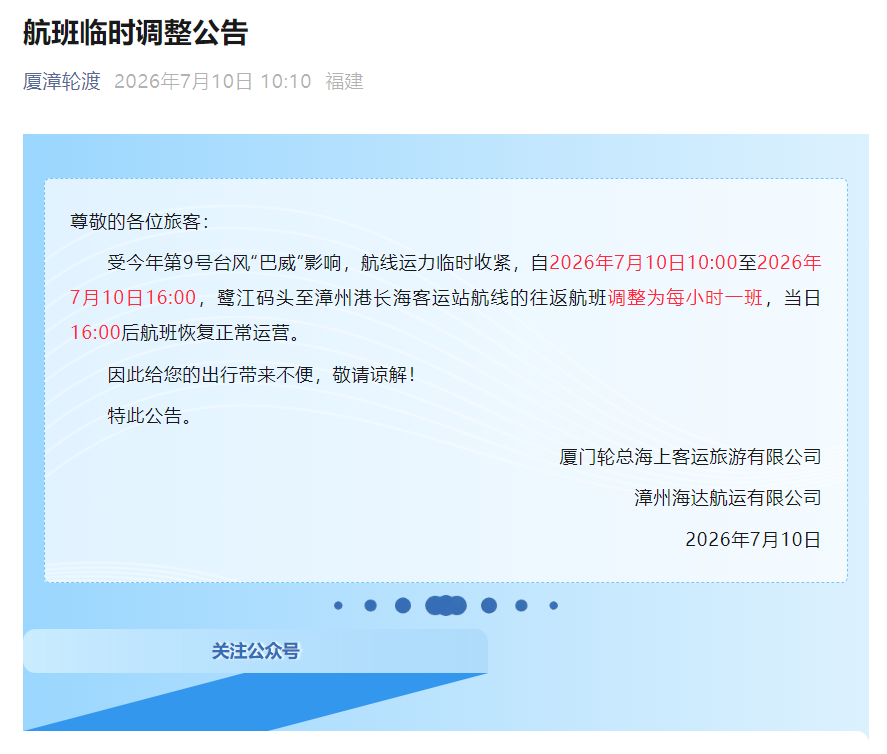Click red text 调整为每小时一班
Viewport: 887px width, 754px height.
685,298
